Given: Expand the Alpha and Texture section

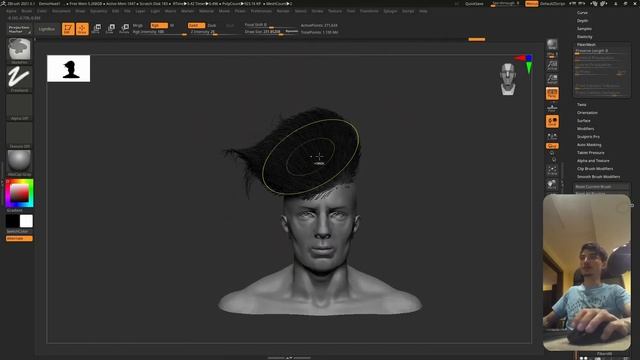Looking at the screenshot, I should 593,160.
